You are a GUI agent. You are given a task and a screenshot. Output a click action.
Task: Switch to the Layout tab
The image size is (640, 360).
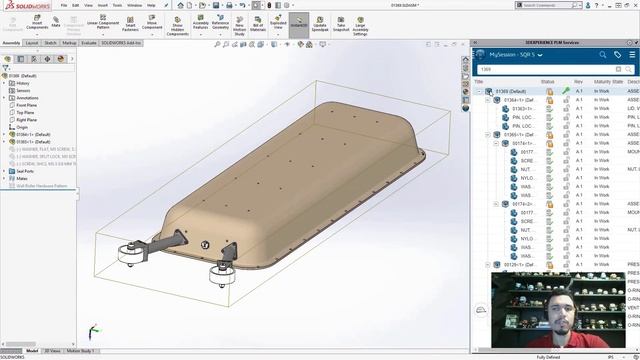[31, 43]
